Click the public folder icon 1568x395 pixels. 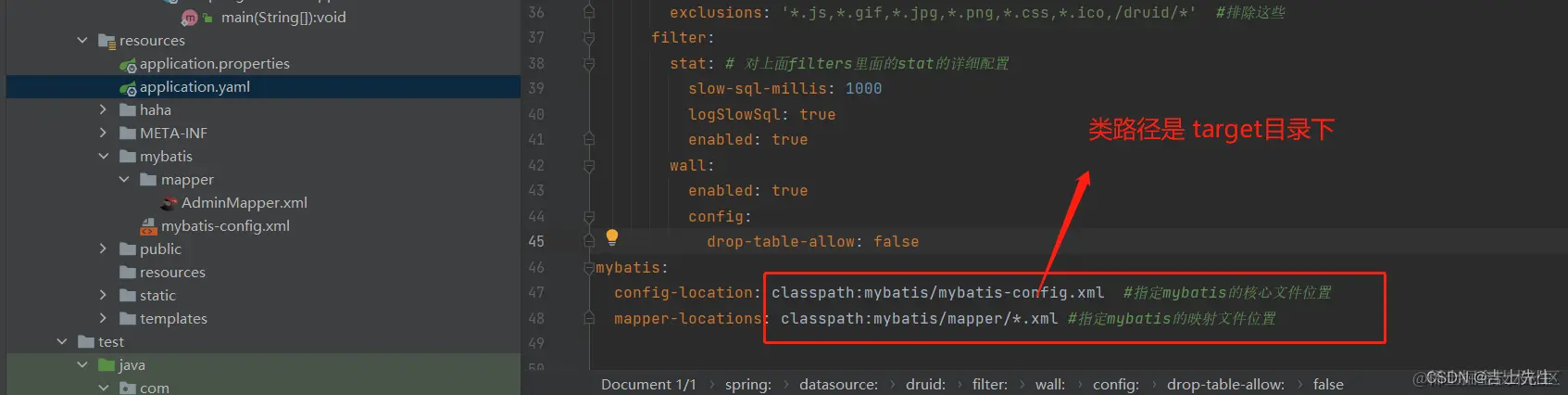128,249
